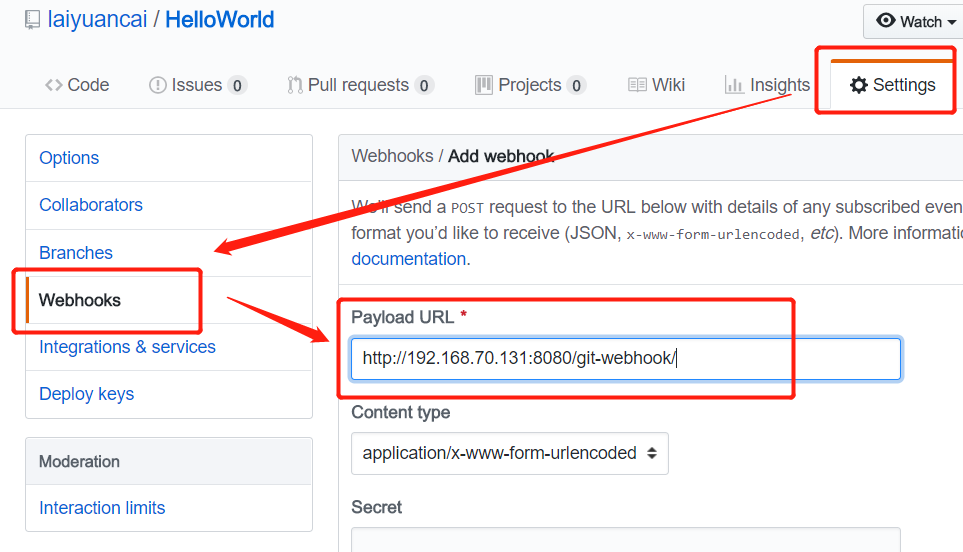Click the Issues tab exclamation icon
Viewport: 963px width, 552px height.
157,86
